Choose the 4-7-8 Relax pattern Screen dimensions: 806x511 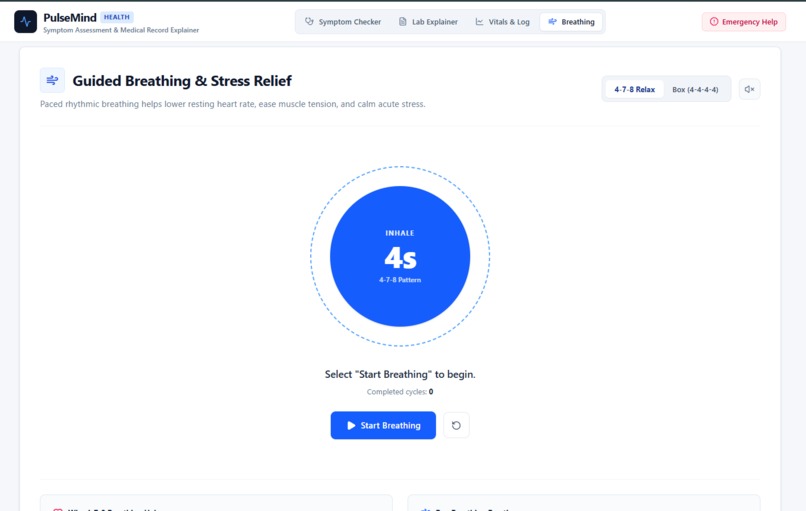[634, 89]
